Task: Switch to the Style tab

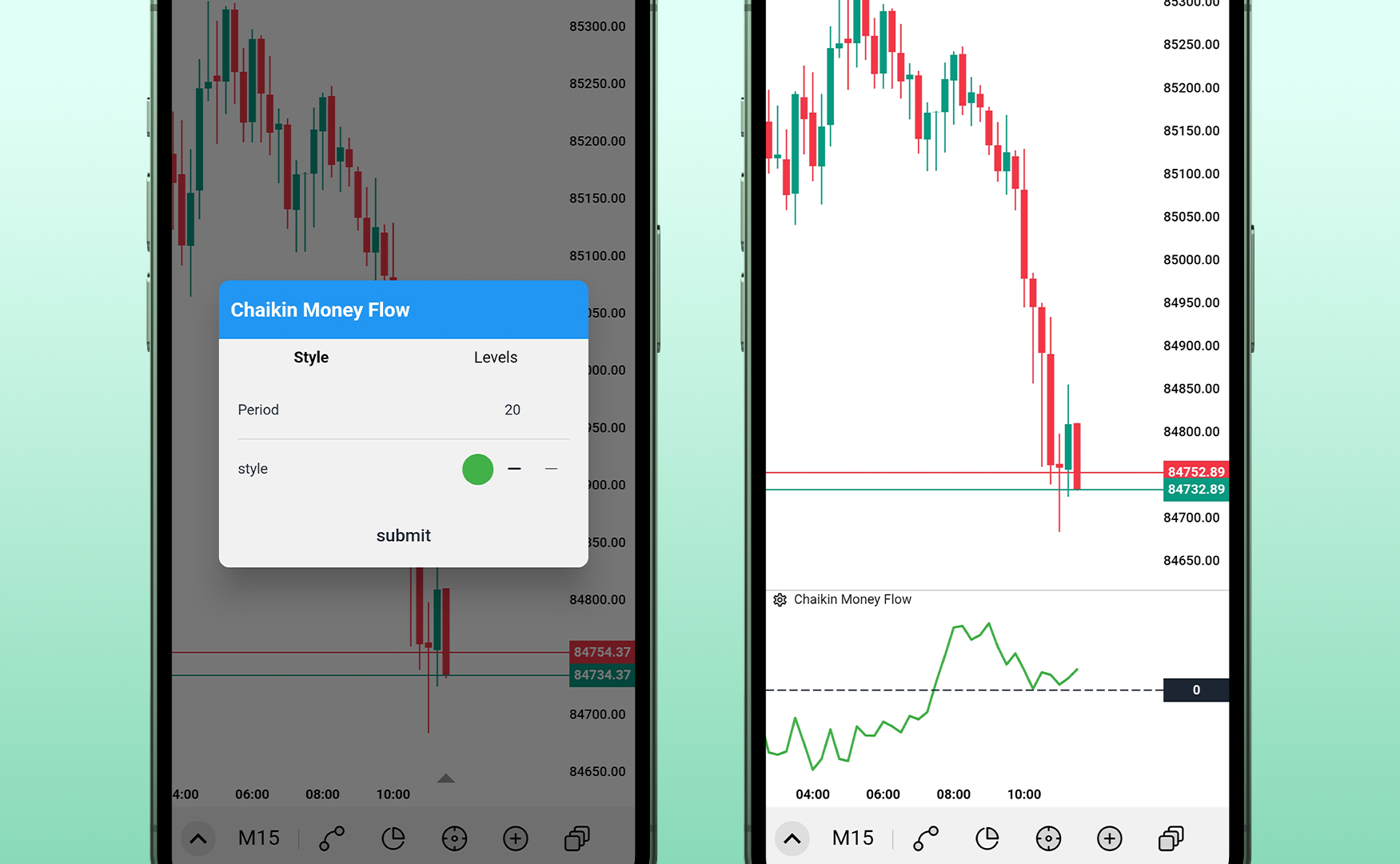Action: pos(311,358)
